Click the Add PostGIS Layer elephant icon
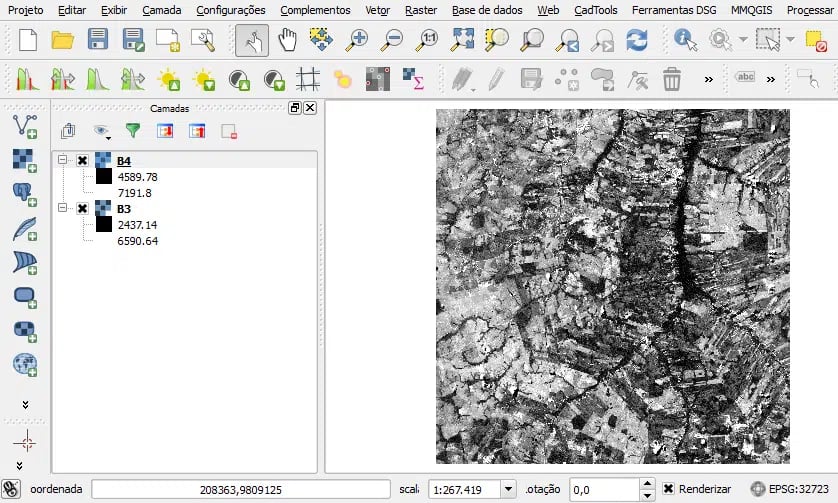This screenshot has width=838, height=503. point(25,193)
